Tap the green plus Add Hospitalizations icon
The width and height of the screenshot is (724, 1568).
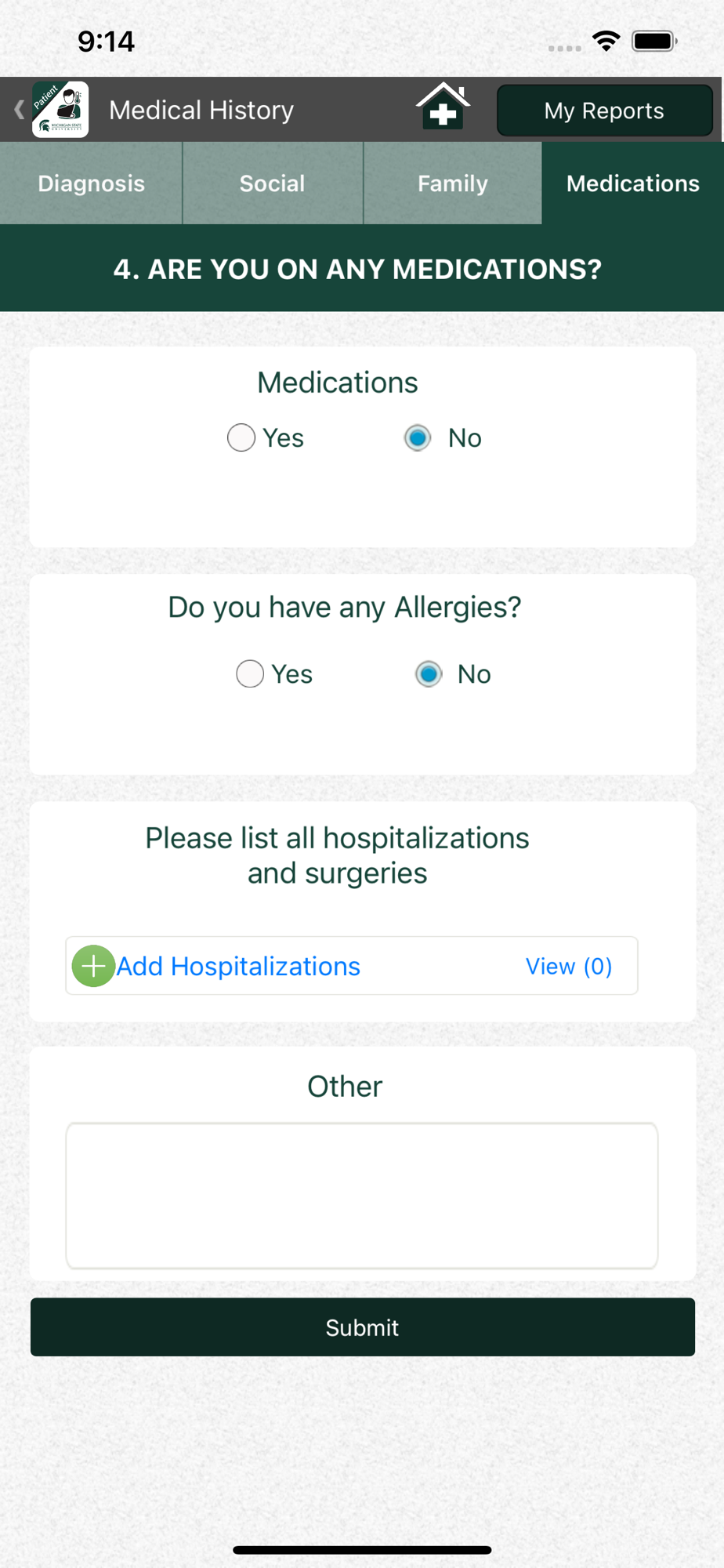pos(93,966)
